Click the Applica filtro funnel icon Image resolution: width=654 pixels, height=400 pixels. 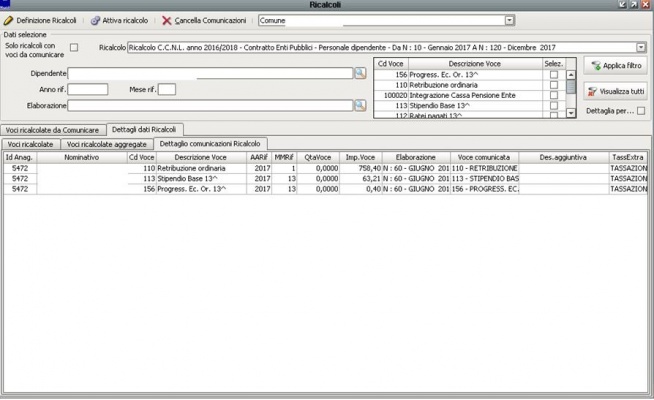[596, 65]
